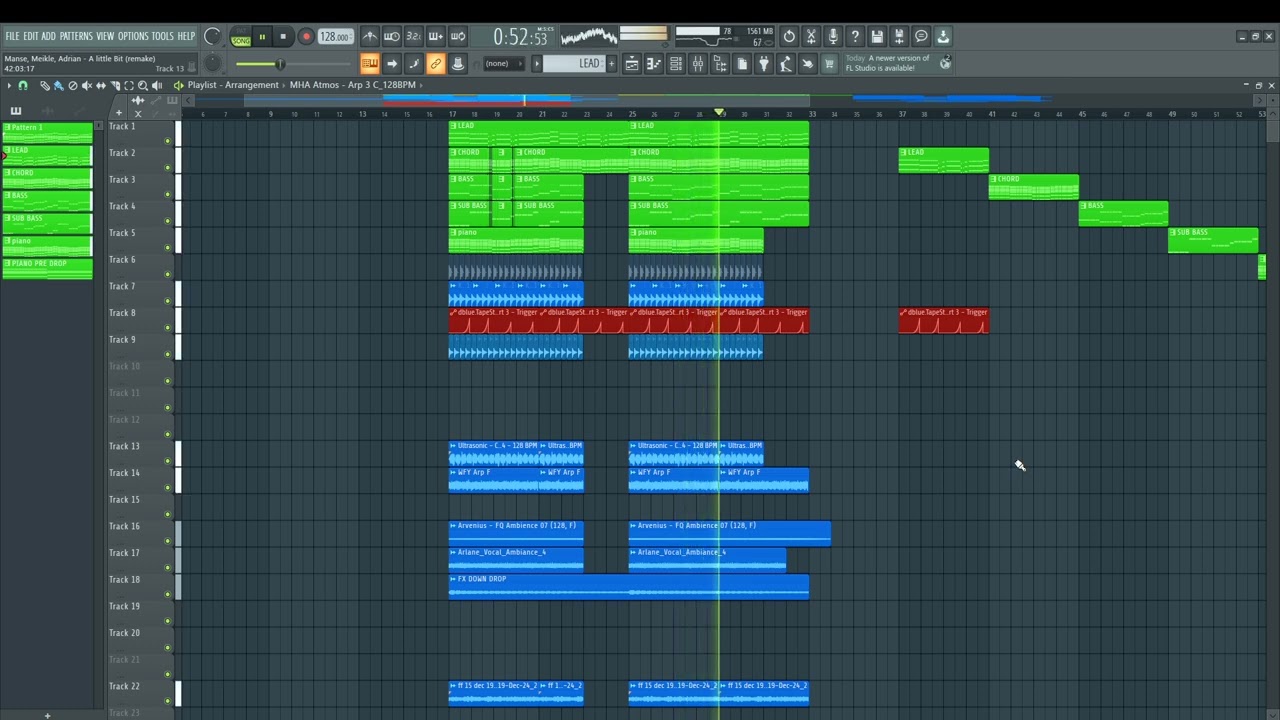Select SUB BASS pattern in the picker

(x=47, y=223)
